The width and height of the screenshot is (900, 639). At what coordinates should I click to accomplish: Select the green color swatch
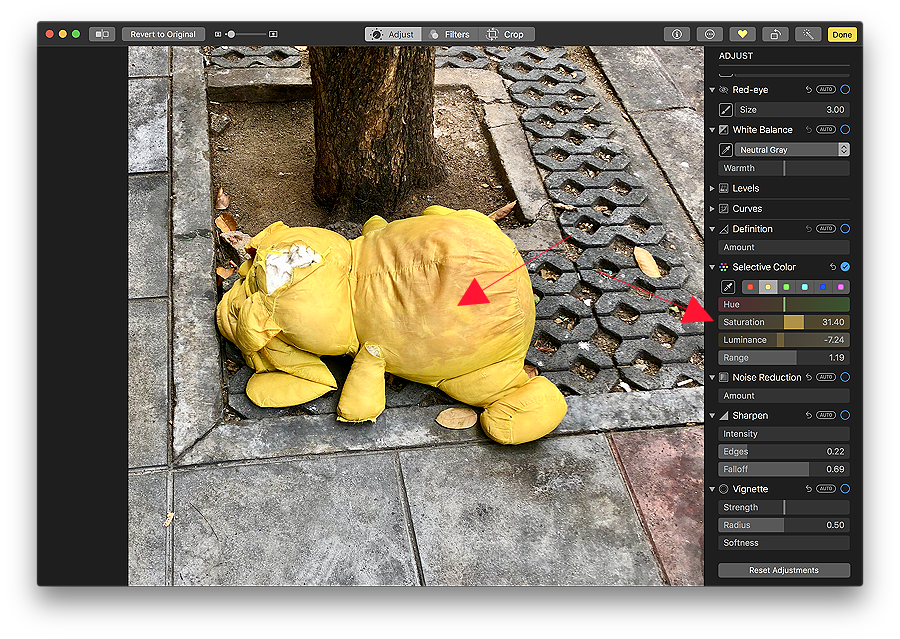coord(786,287)
